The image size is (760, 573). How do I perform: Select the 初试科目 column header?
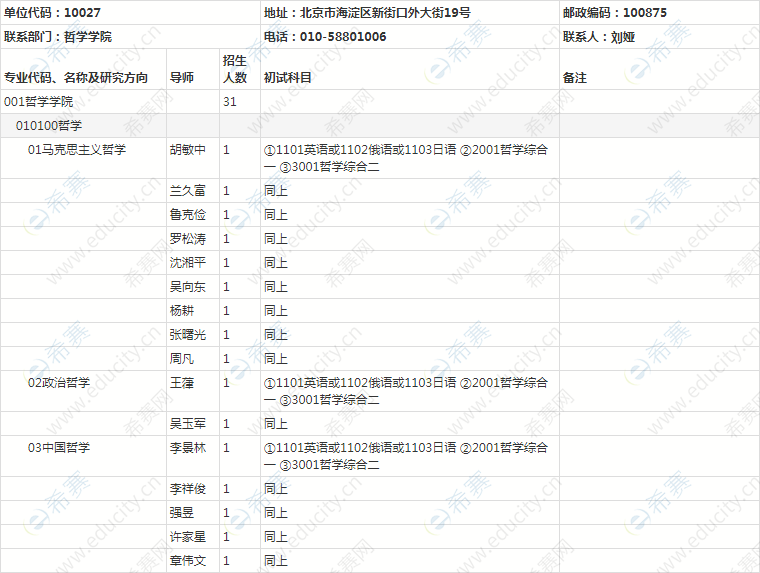287,77
